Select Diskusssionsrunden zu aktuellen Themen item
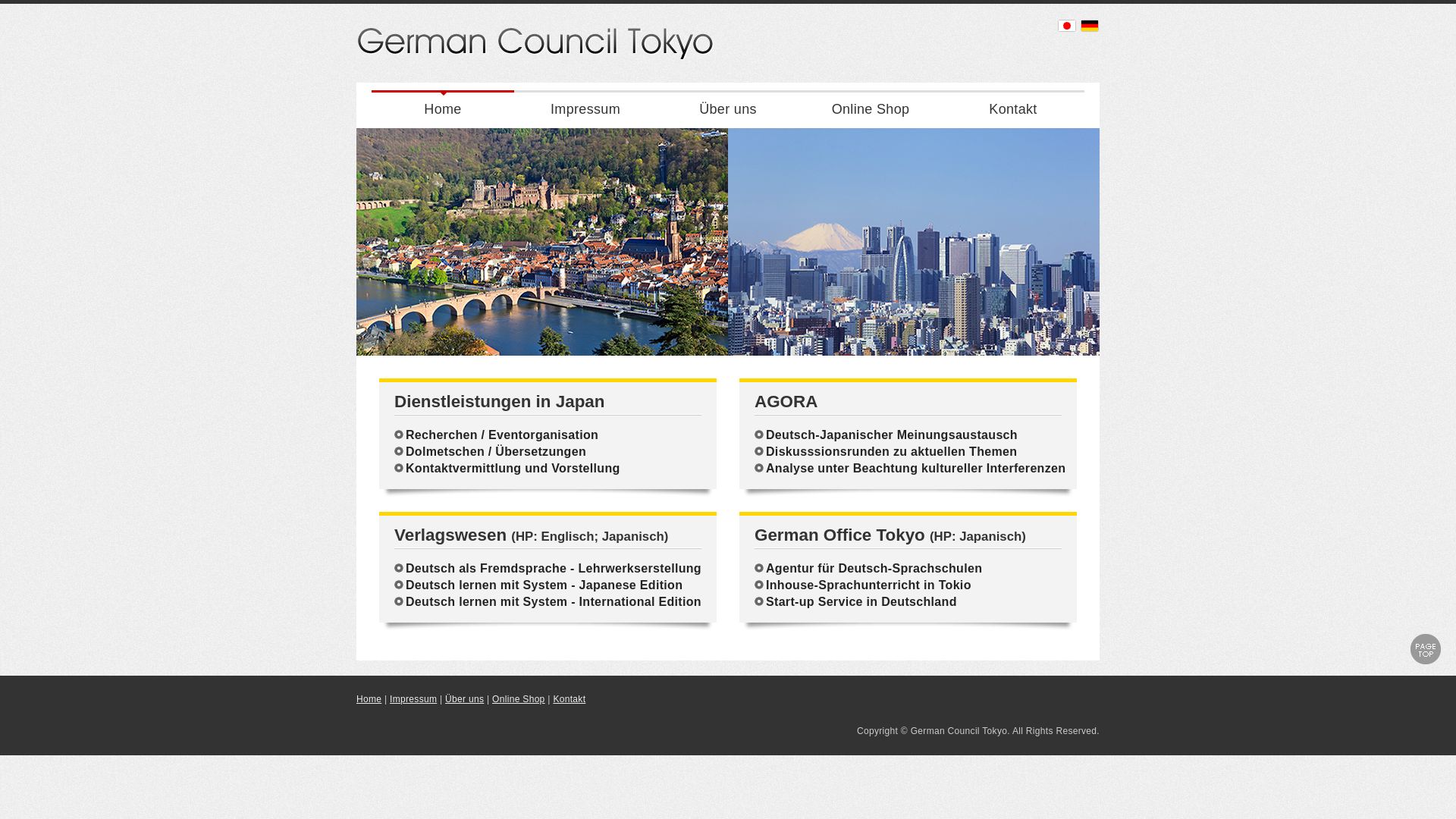This screenshot has width=1456, height=819. coord(891,452)
